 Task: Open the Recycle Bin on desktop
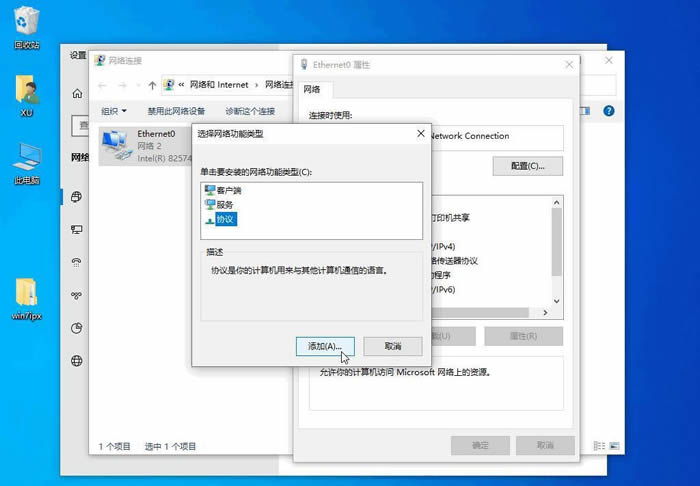coord(26,21)
